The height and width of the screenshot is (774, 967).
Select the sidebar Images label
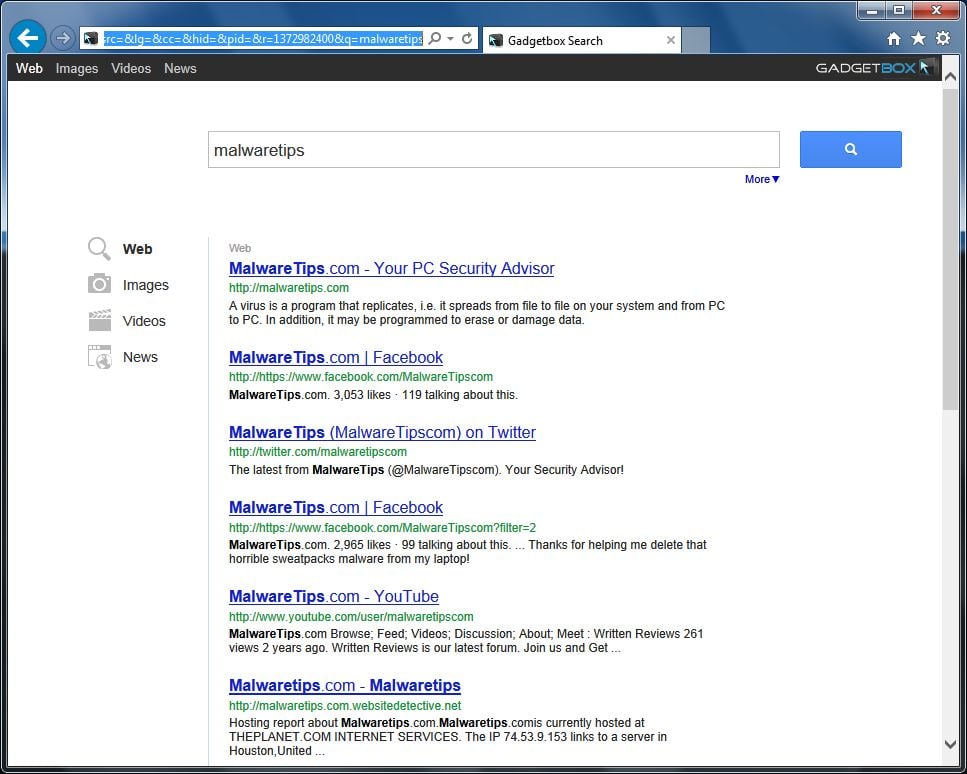click(x=146, y=285)
